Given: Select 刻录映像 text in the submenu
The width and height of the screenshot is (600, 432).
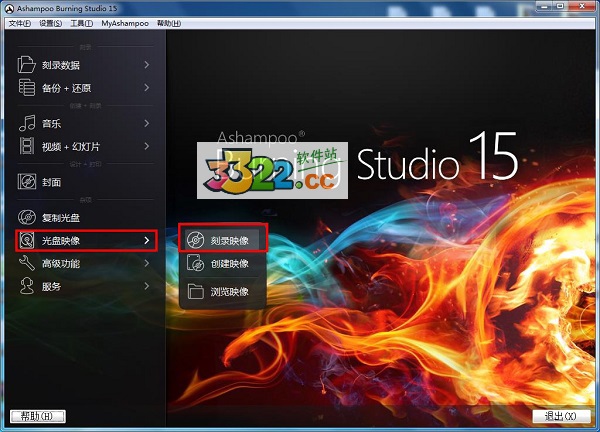Looking at the screenshot, I should (x=230, y=241).
